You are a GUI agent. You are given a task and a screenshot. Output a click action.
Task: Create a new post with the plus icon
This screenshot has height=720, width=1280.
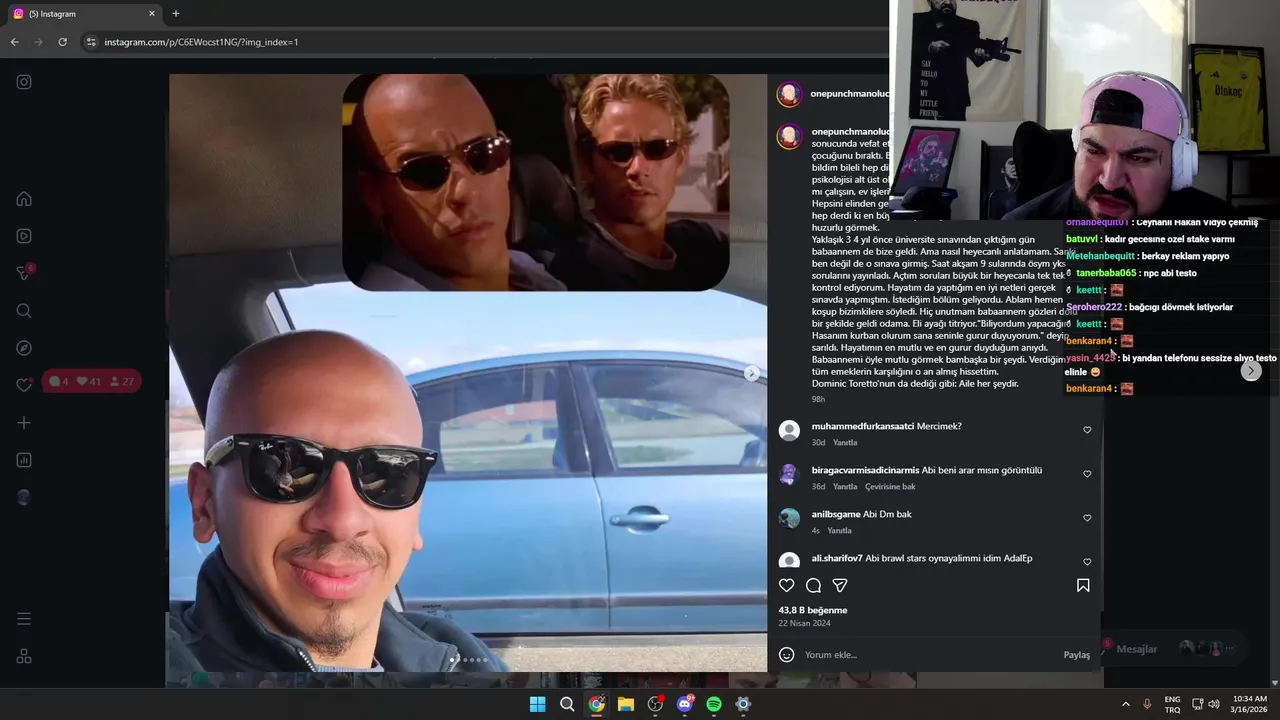pos(24,423)
